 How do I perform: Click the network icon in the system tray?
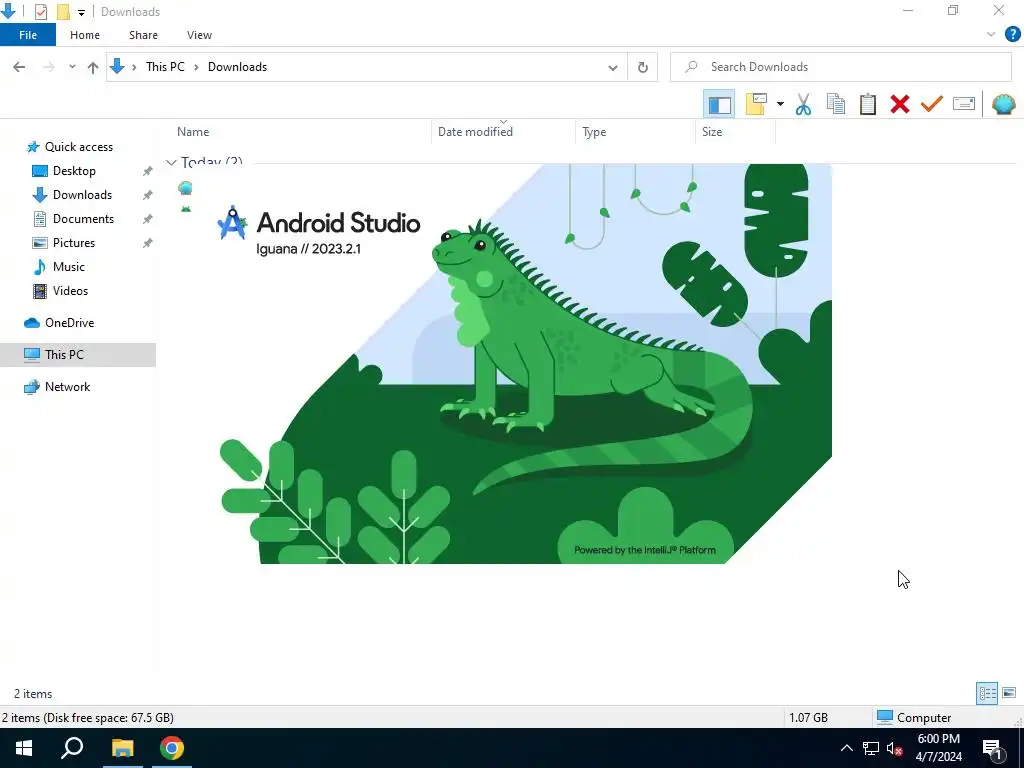coord(871,748)
